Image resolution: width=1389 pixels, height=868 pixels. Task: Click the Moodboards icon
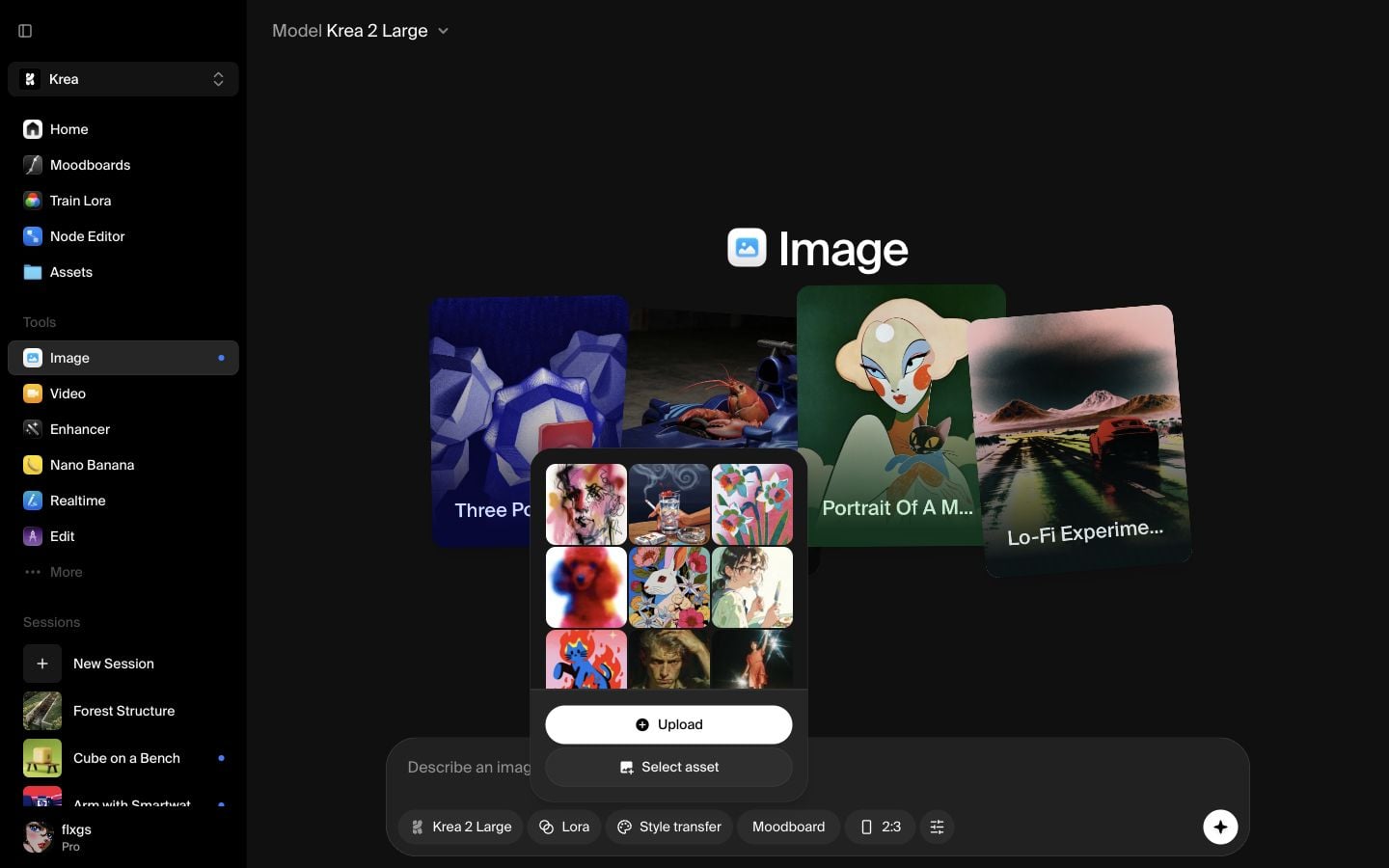[33, 165]
